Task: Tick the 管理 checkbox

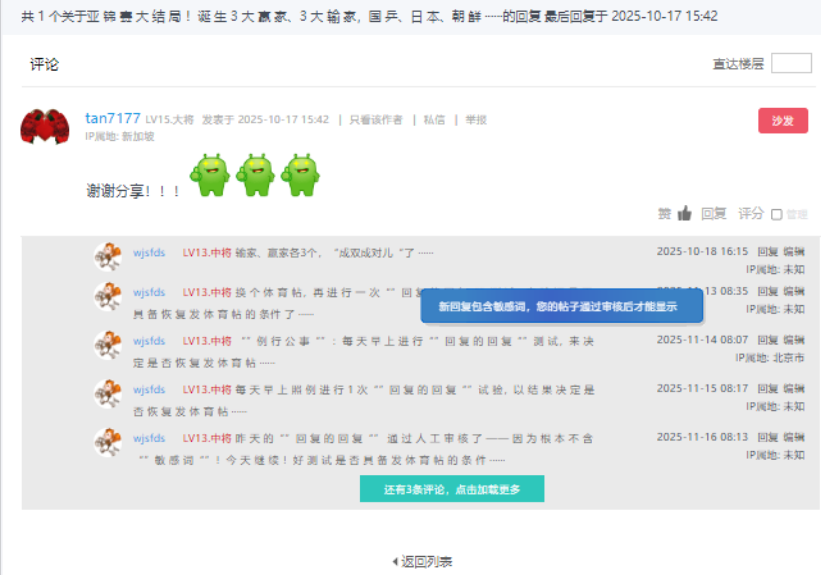Action: pos(777,214)
